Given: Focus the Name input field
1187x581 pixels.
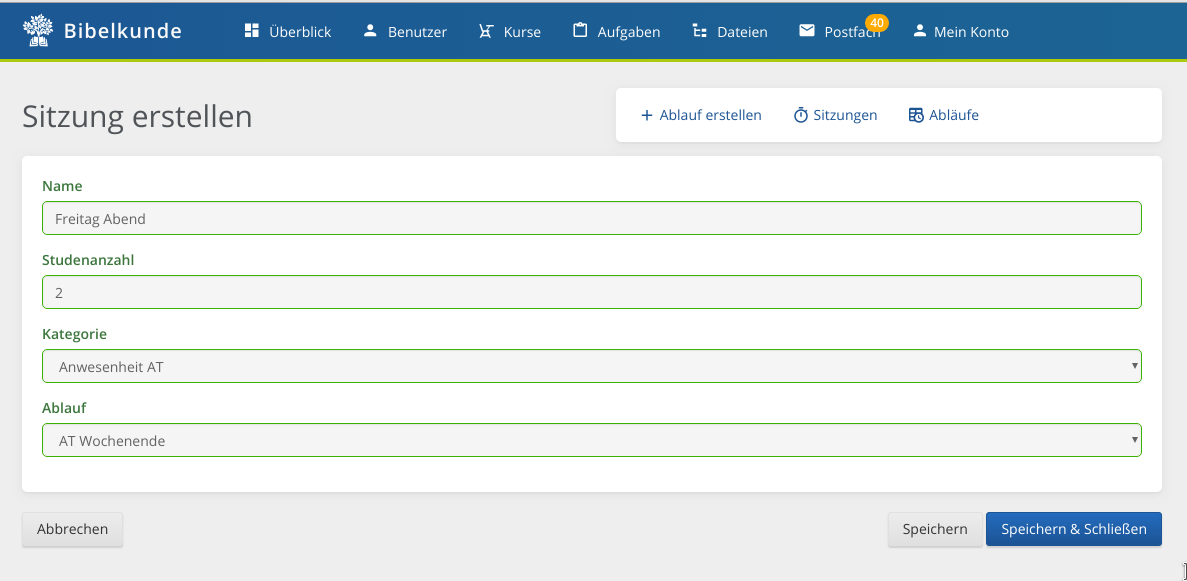Looking at the screenshot, I should (x=592, y=218).
